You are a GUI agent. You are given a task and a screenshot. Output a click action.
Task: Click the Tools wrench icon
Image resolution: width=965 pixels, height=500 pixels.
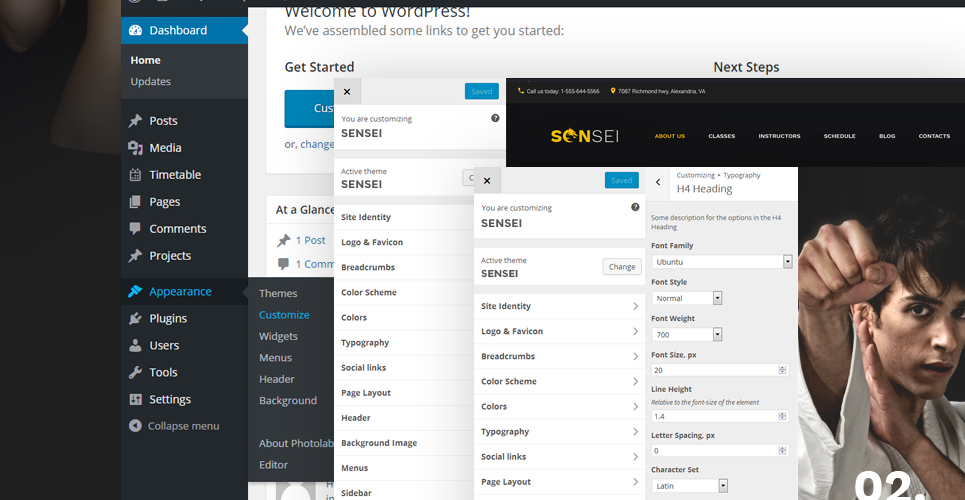135,373
